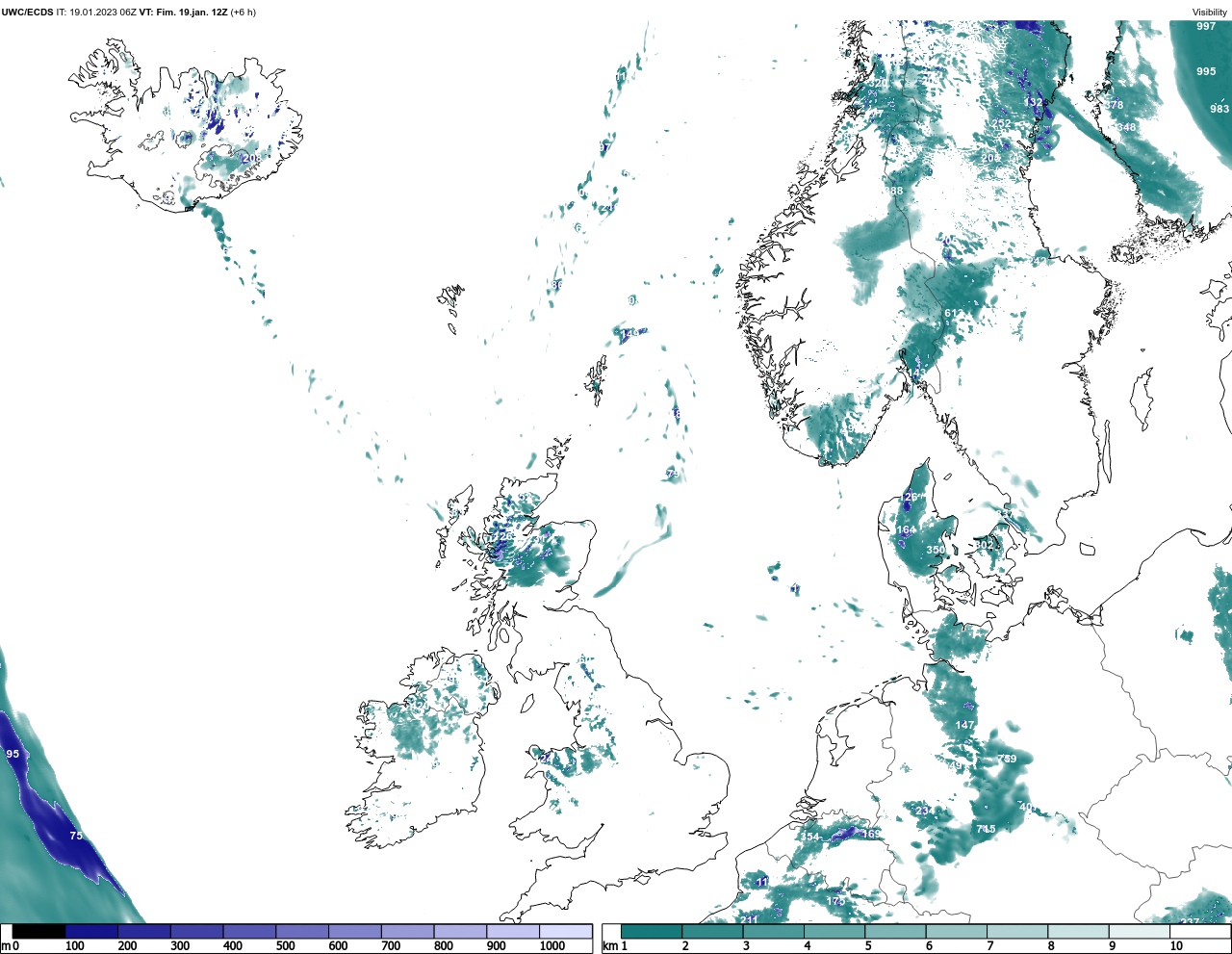Click the 'UWC/ECDS' model label in header
1232x954 pixels.
(27, 13)
